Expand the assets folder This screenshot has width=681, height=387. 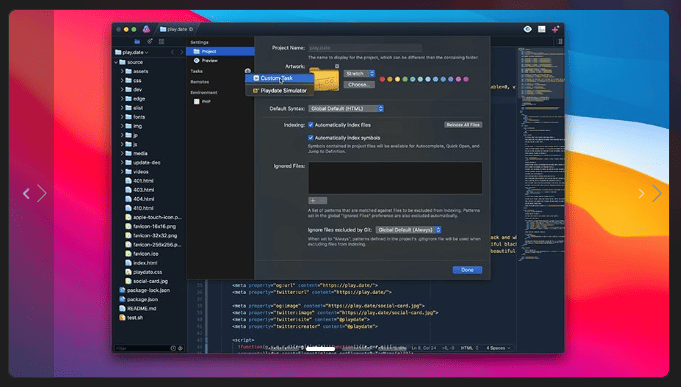point(122,71)
